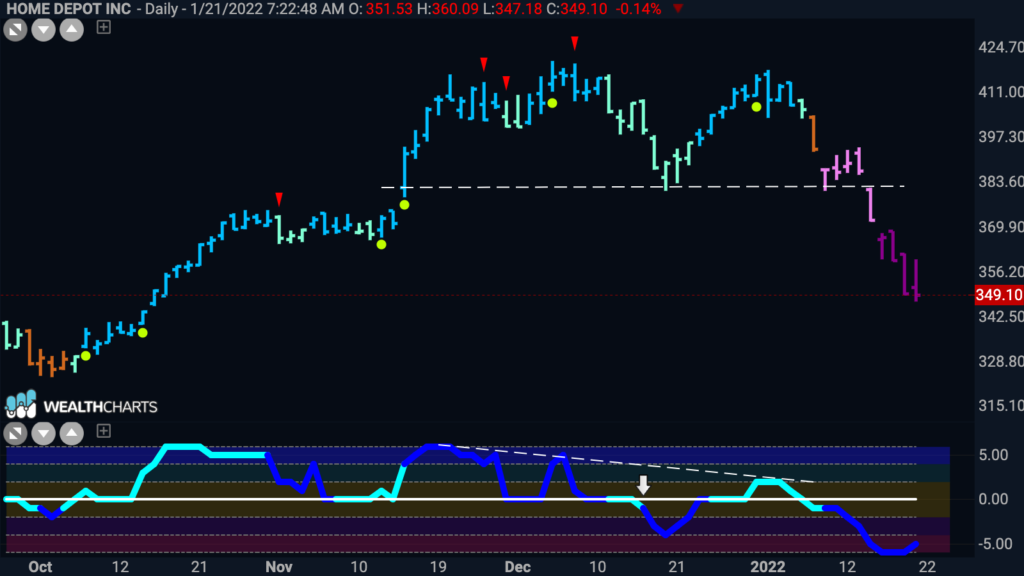Click the down-arrow circle on the price pane
Image resolution: width=1024 pixels, height=576 pixels.
click(x=43, y=29)
